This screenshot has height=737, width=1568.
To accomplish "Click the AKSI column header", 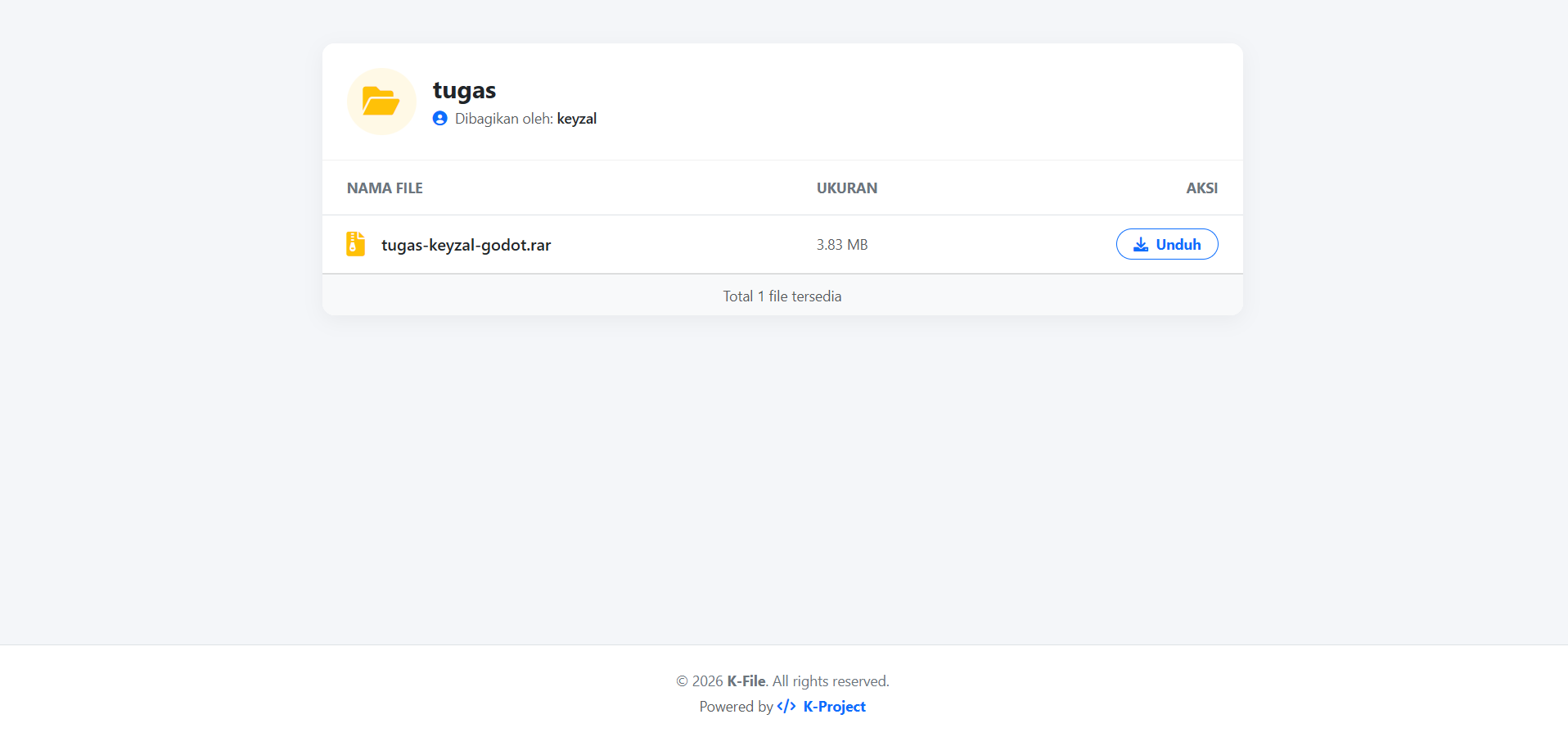I will click(1201, 188).
